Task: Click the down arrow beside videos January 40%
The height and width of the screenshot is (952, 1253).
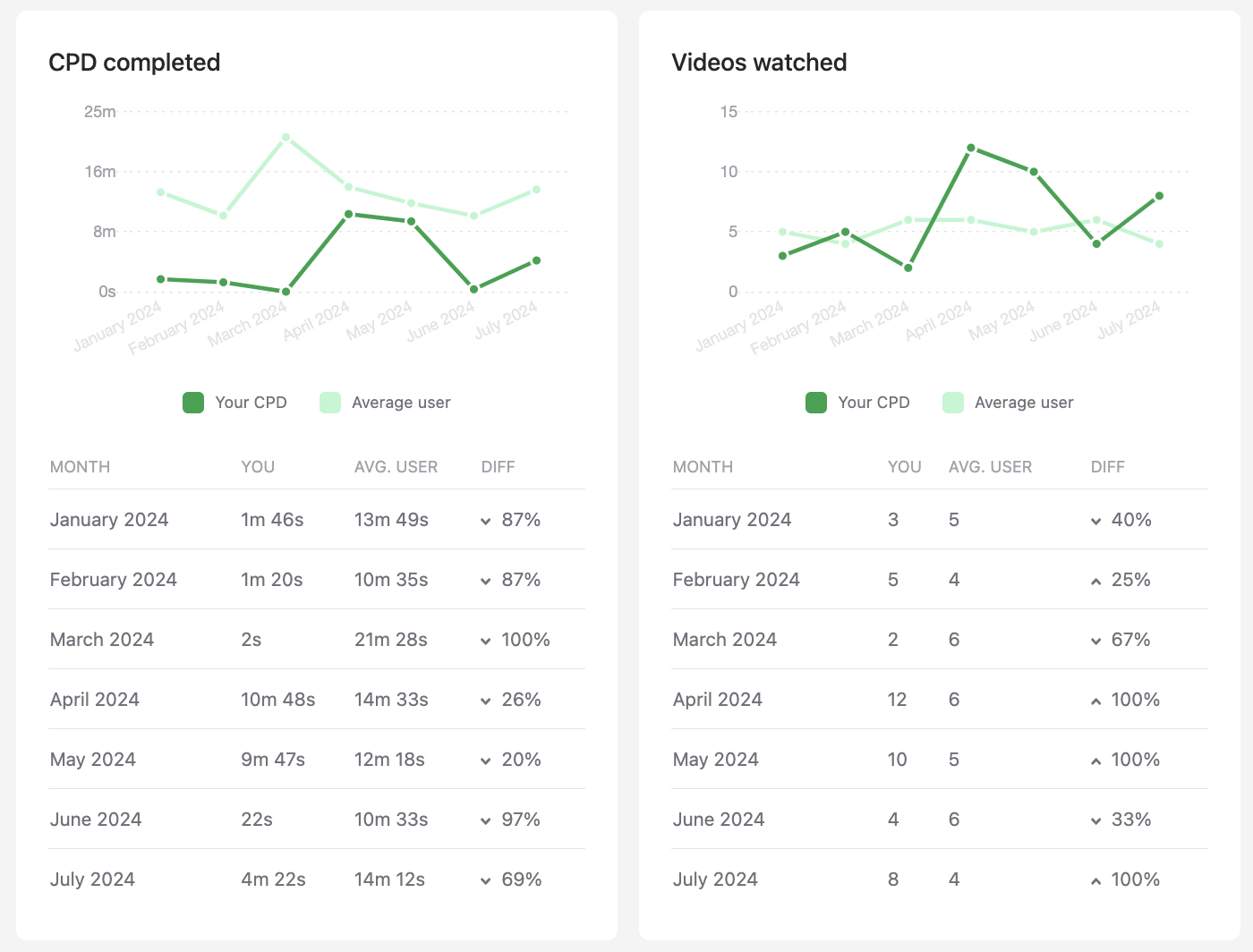Action: [x=1095, y=522]
